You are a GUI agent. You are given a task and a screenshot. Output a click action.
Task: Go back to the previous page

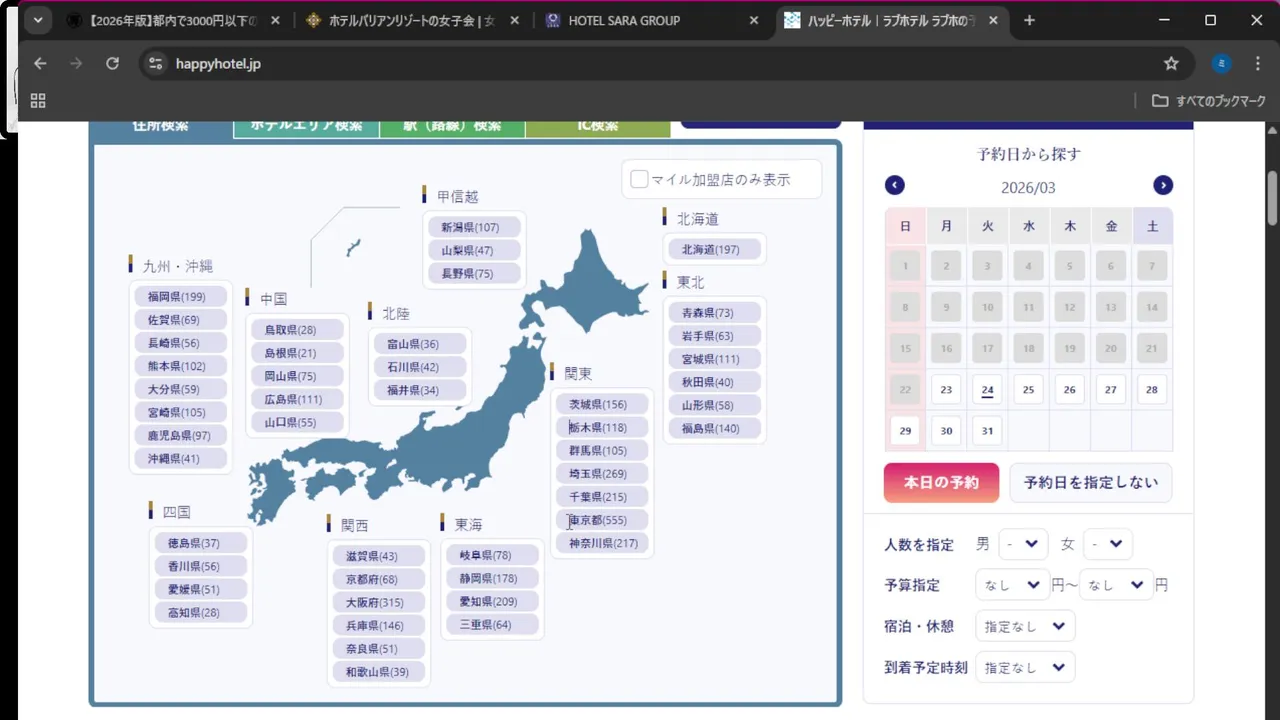pyautogui.click(x=40, y=63)
